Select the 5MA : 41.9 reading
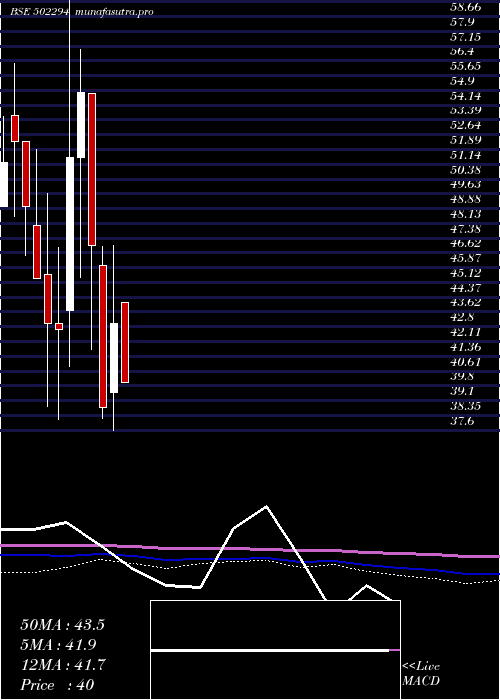500x700 pixels. 58,645
